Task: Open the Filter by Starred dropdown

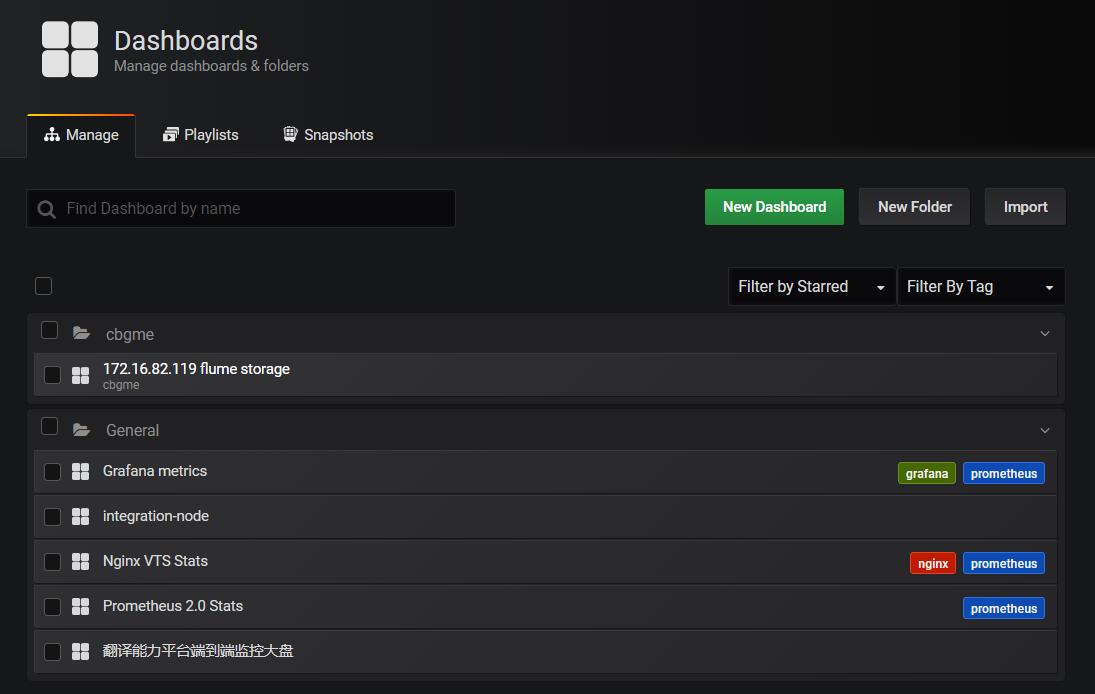Action: click(x=810, y=286)
